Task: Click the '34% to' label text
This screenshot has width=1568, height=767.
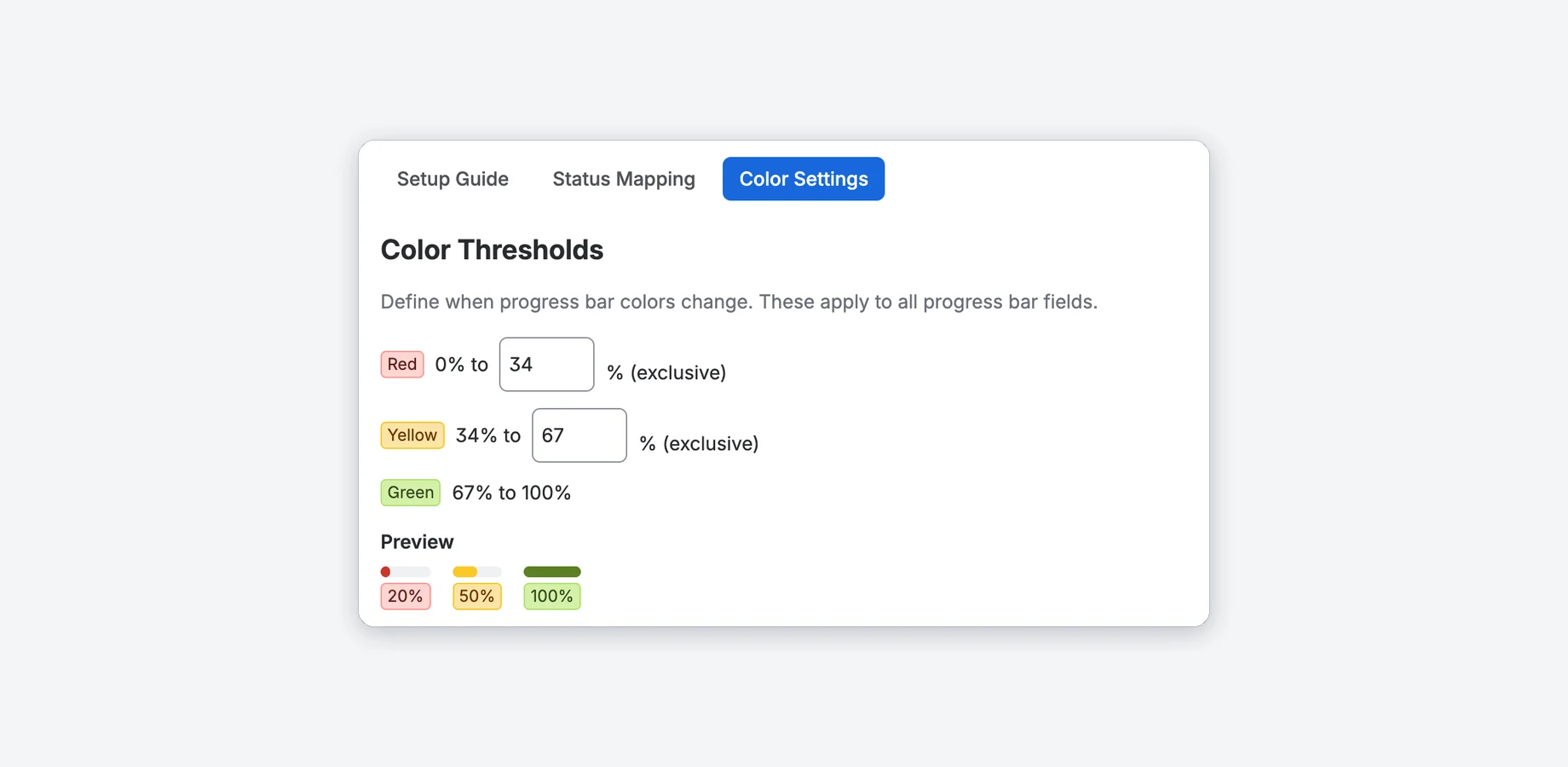Action: (x=488, y=435)
